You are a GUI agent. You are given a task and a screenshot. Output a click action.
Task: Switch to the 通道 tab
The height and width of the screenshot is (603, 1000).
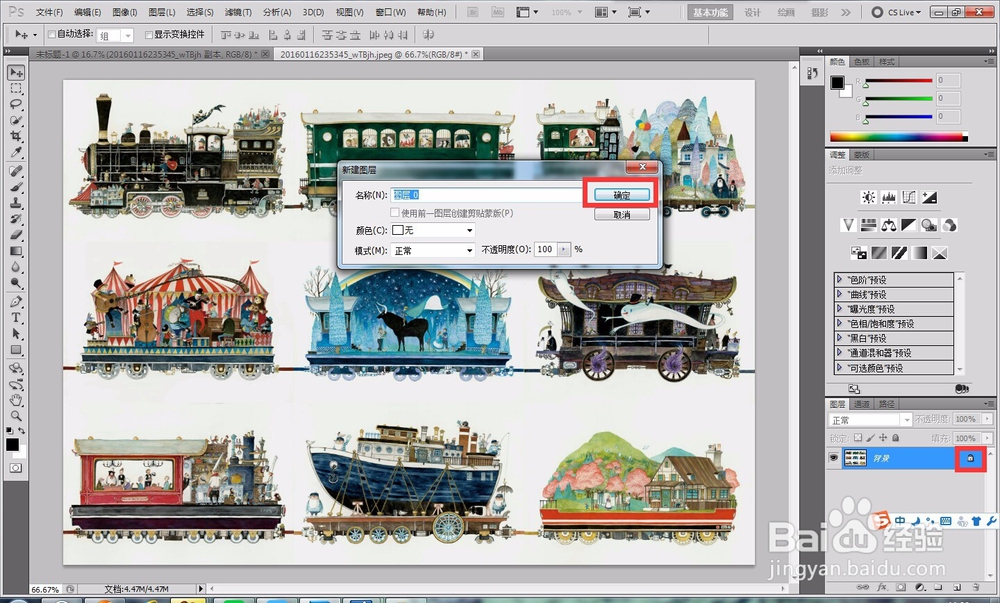[862, 403]
